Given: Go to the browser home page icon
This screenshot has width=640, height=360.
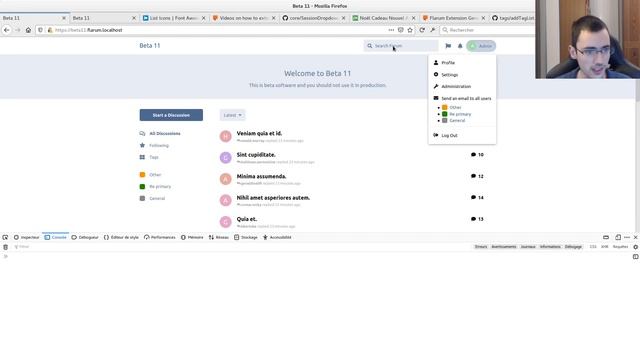Looking at the screenshot, I should [x=28, y=30].
